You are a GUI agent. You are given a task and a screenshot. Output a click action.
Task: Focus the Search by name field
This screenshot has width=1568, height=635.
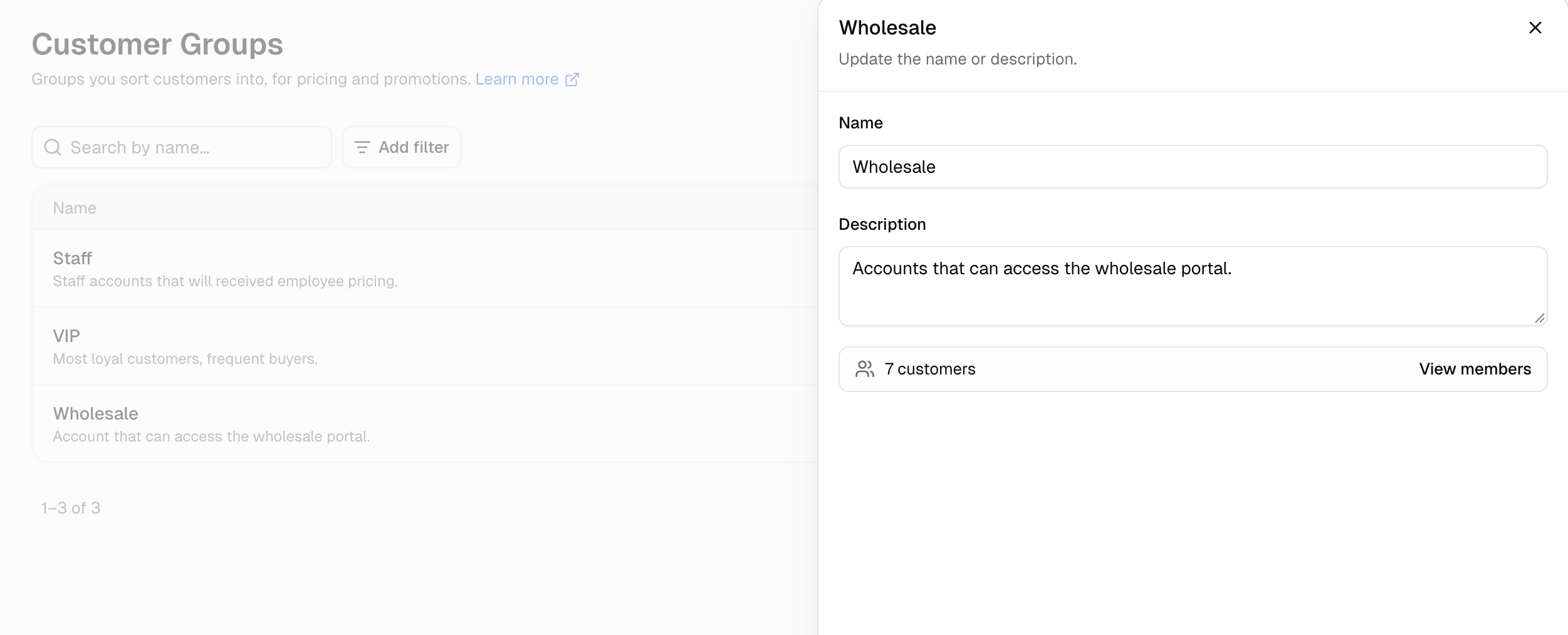pos(182,147)
